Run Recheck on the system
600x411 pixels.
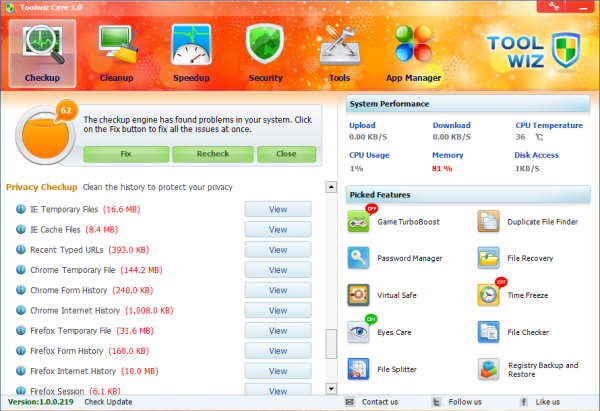213,154
